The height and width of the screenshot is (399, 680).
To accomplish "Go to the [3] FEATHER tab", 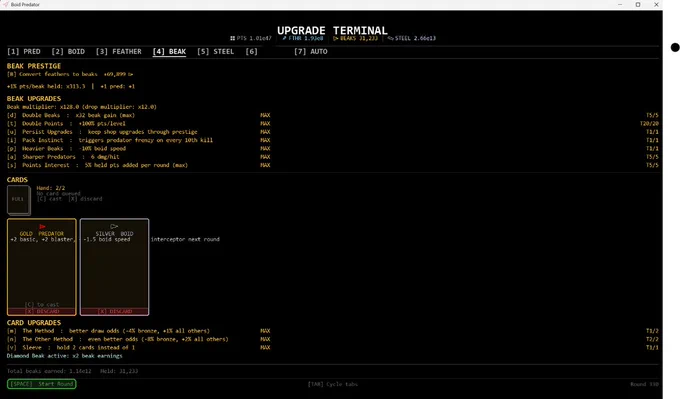I will [119, 52].
